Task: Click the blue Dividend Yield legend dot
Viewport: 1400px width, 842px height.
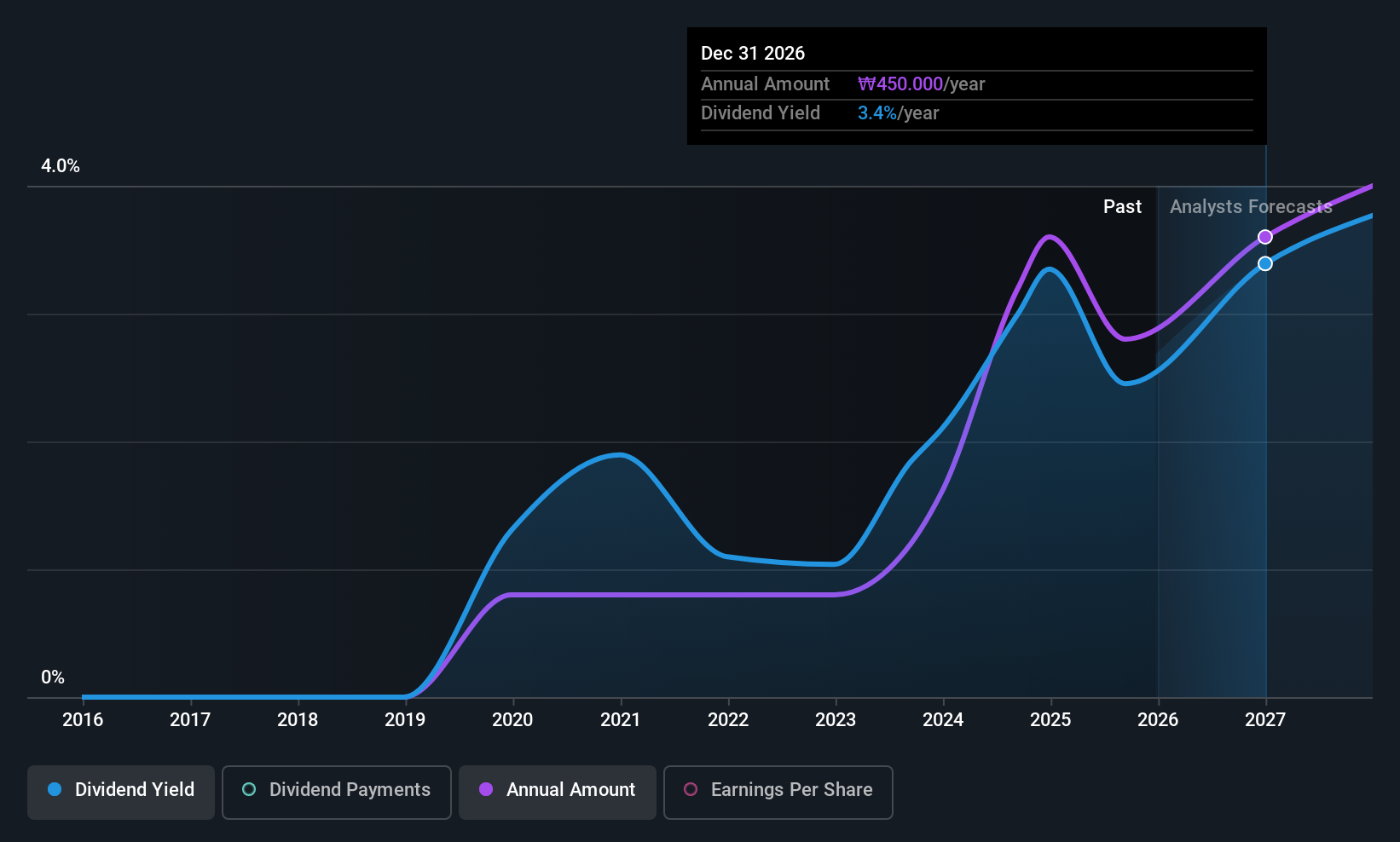Action: [55, 789]
